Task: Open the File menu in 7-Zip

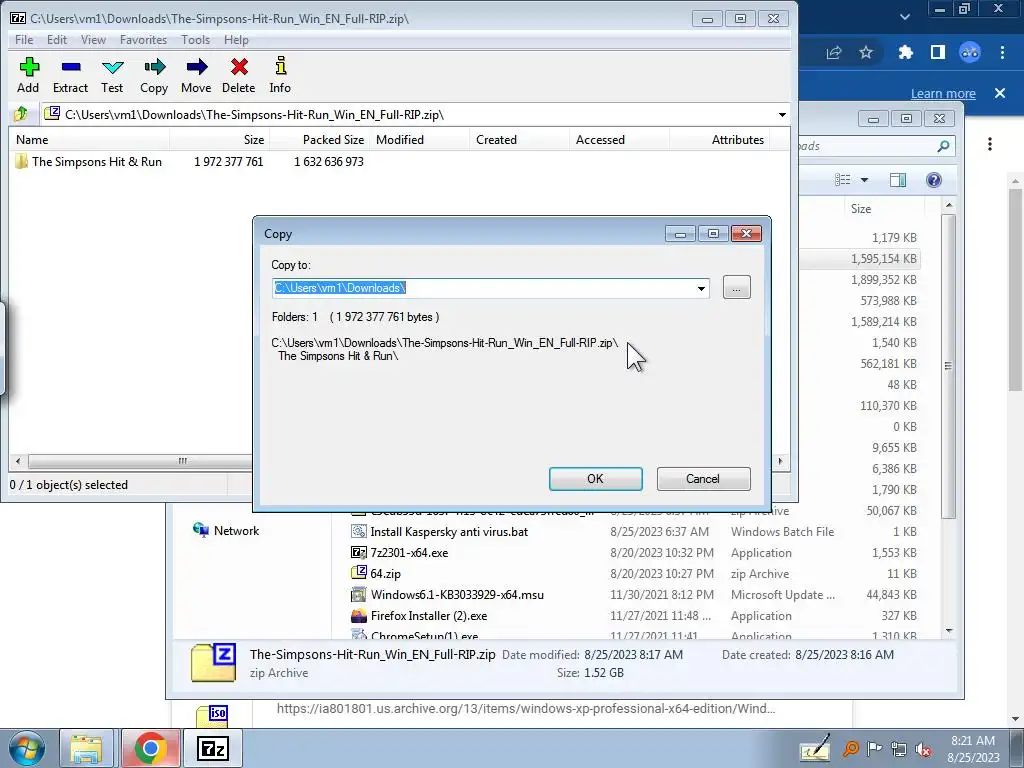Action: pos(24,40)
